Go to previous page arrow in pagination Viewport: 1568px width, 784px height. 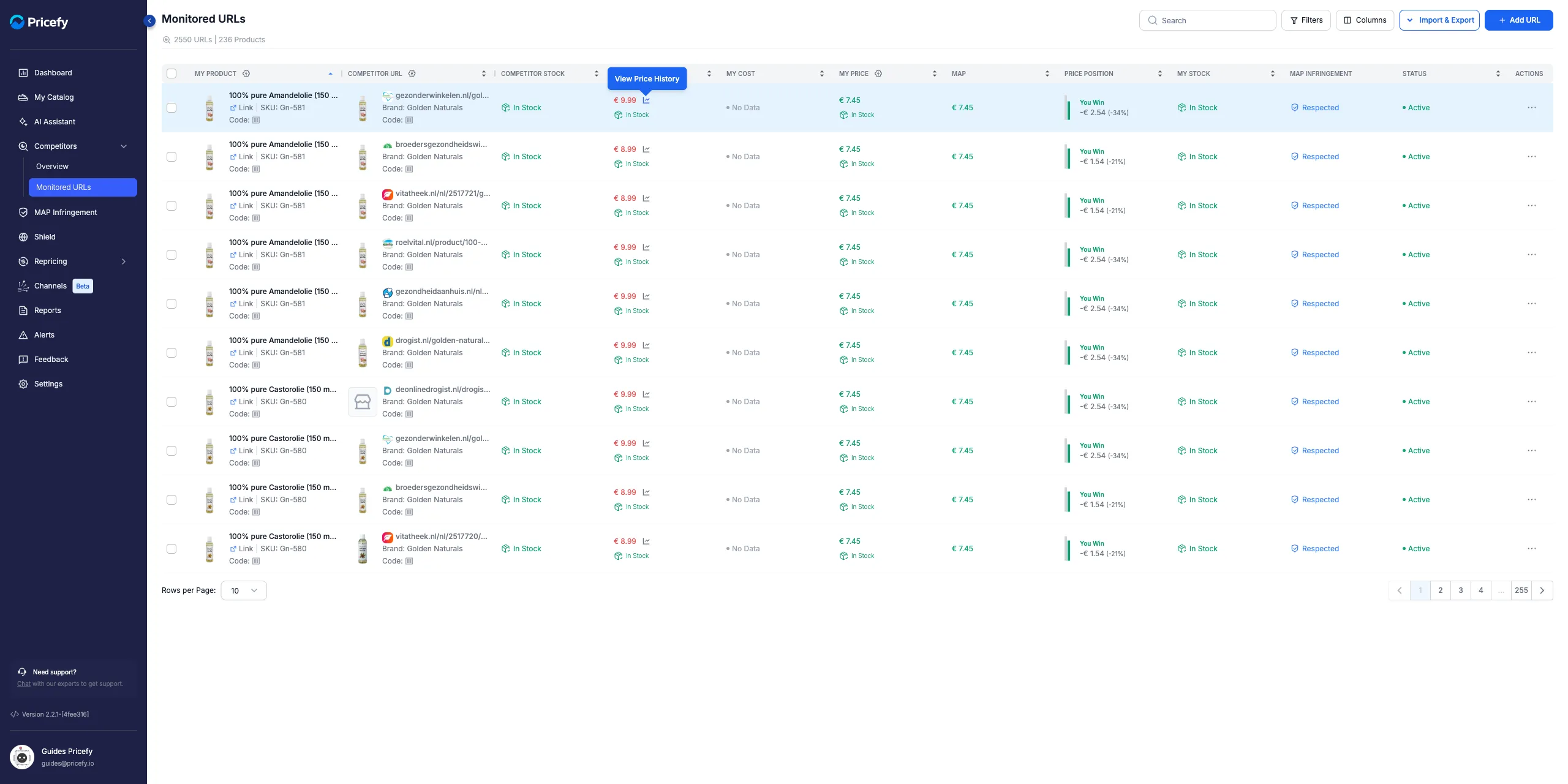coord(1400,590)
